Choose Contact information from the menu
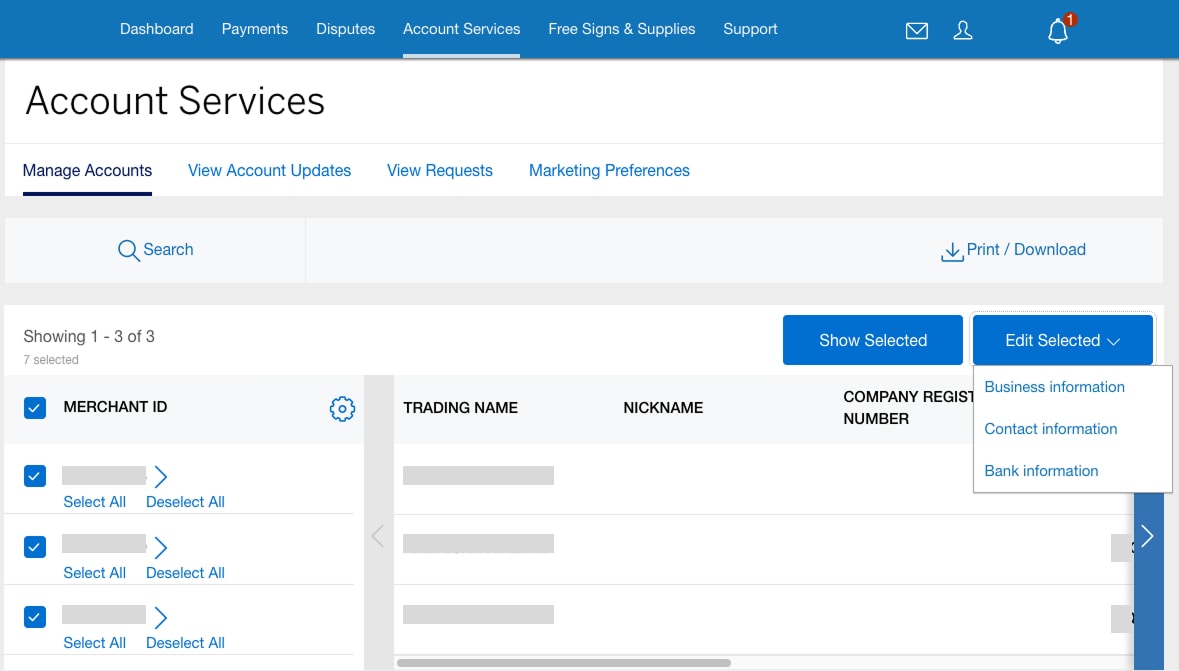The width and height of the screenshot is (1179, 671). tap(1050, 429)
